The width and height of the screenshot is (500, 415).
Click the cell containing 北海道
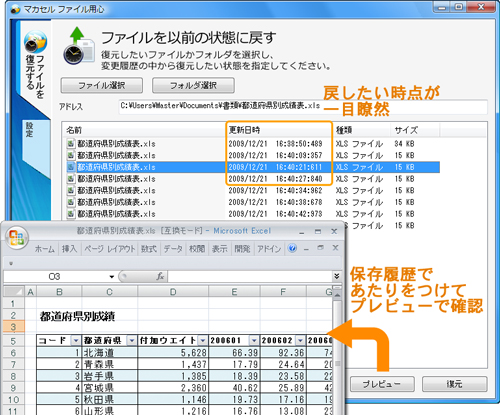pos(110,352)
